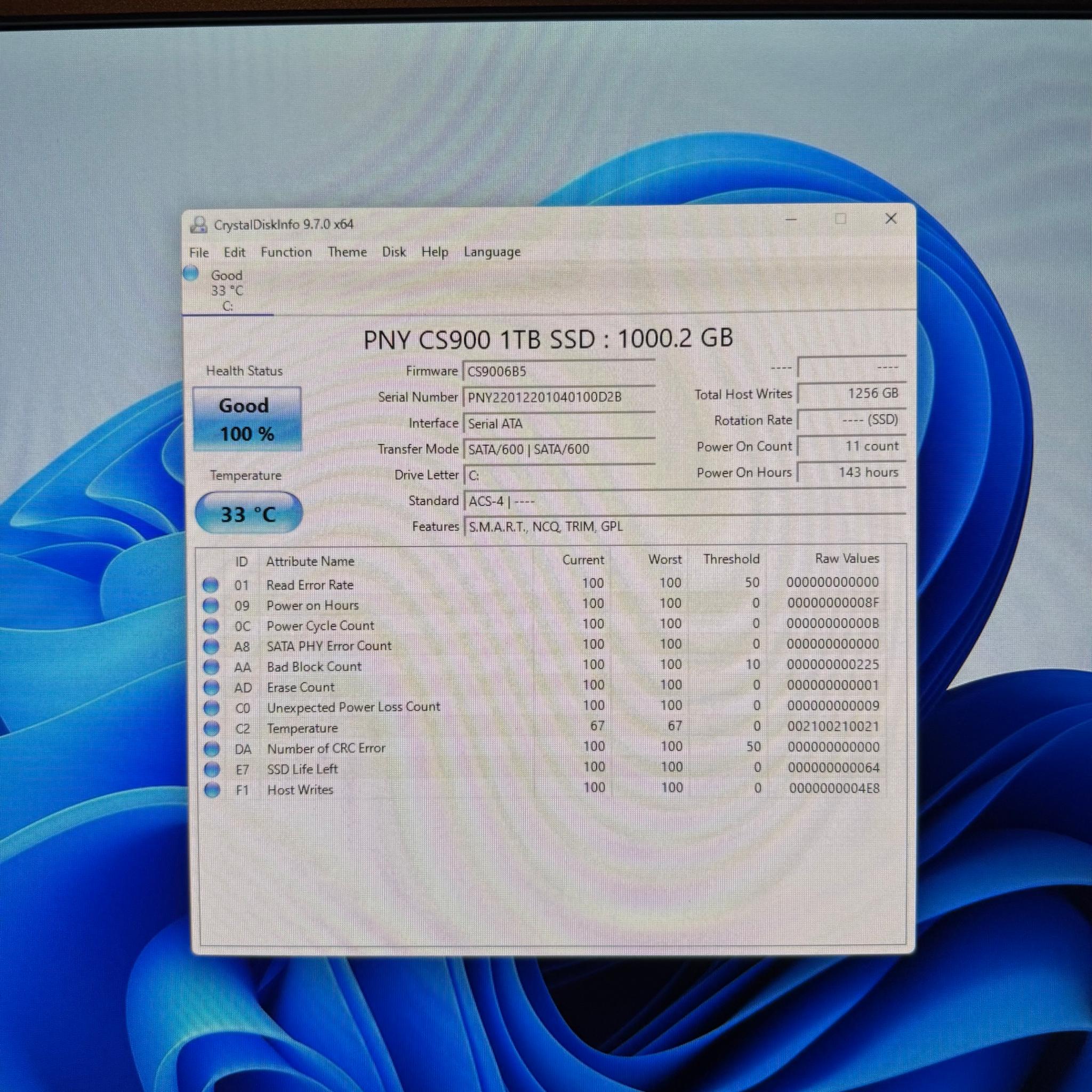This screenshot has height=1092, width=1092.
Task: Open the Disk menu
Action: pos(394,252)
